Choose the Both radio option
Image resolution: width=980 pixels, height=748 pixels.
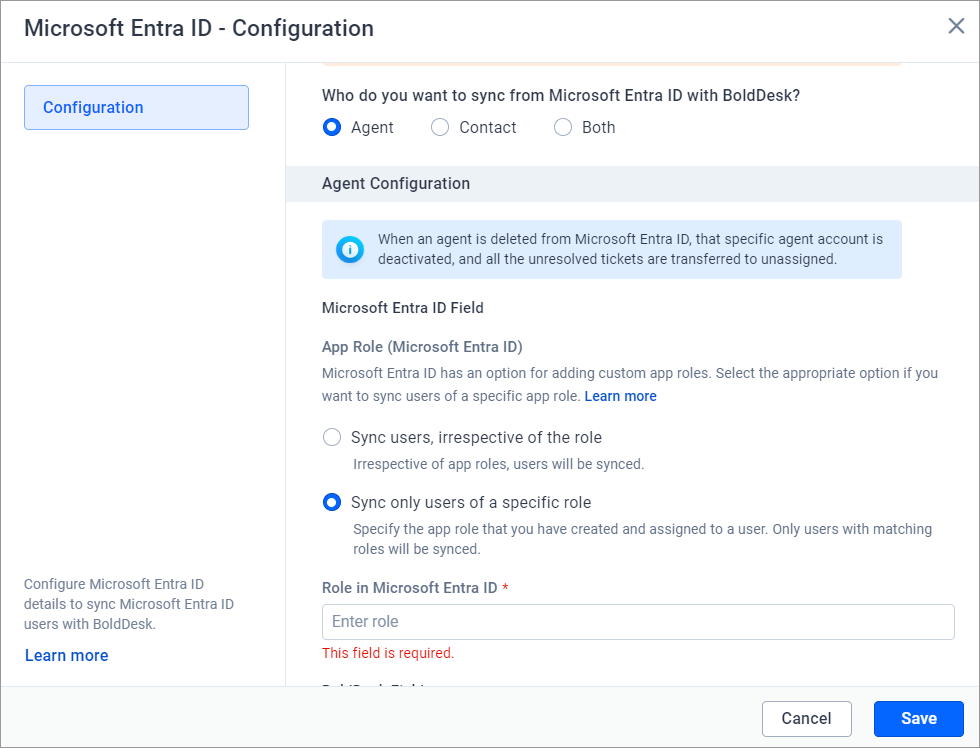(x=562, y=127)
